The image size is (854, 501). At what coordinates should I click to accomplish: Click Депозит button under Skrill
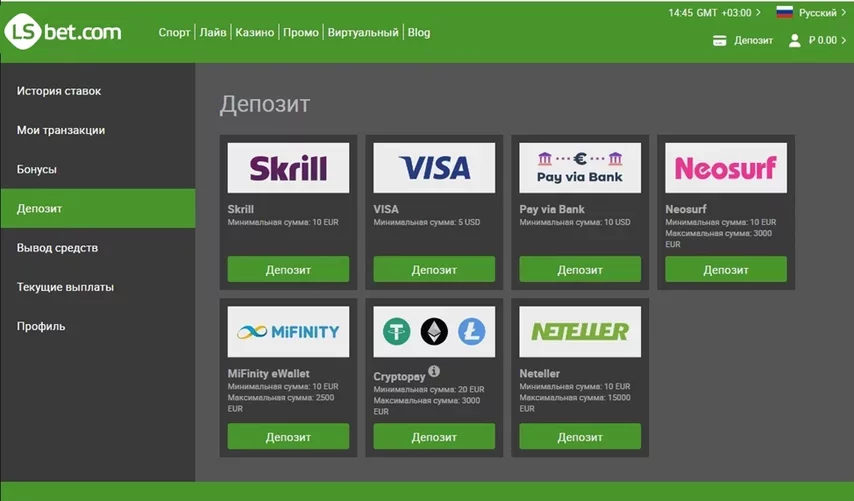(288, 269)
